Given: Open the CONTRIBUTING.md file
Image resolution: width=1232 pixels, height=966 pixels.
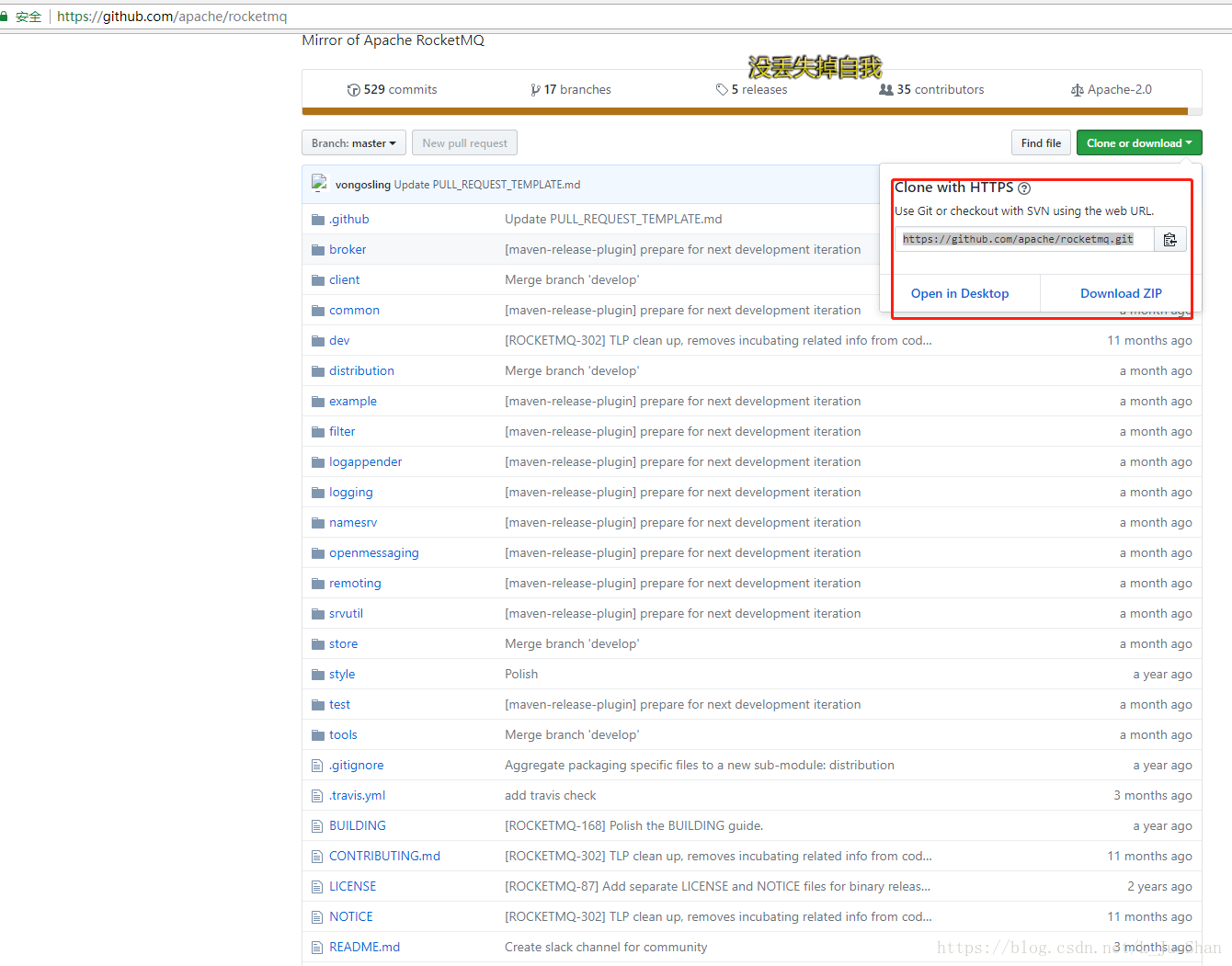Looking at the screenshot, I should point(384,857).
